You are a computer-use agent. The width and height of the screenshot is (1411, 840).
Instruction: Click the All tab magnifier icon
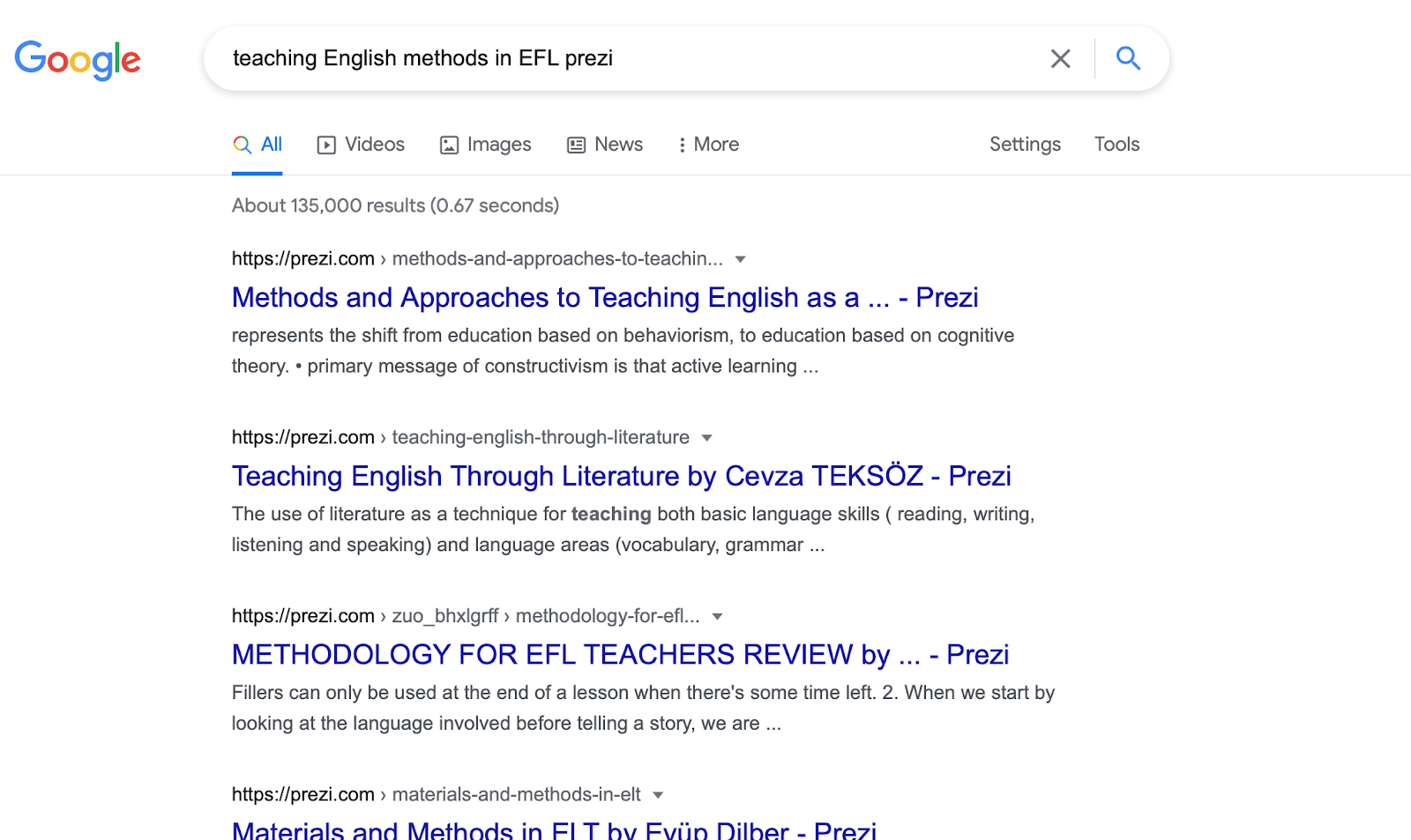click(x=242, y=145)
